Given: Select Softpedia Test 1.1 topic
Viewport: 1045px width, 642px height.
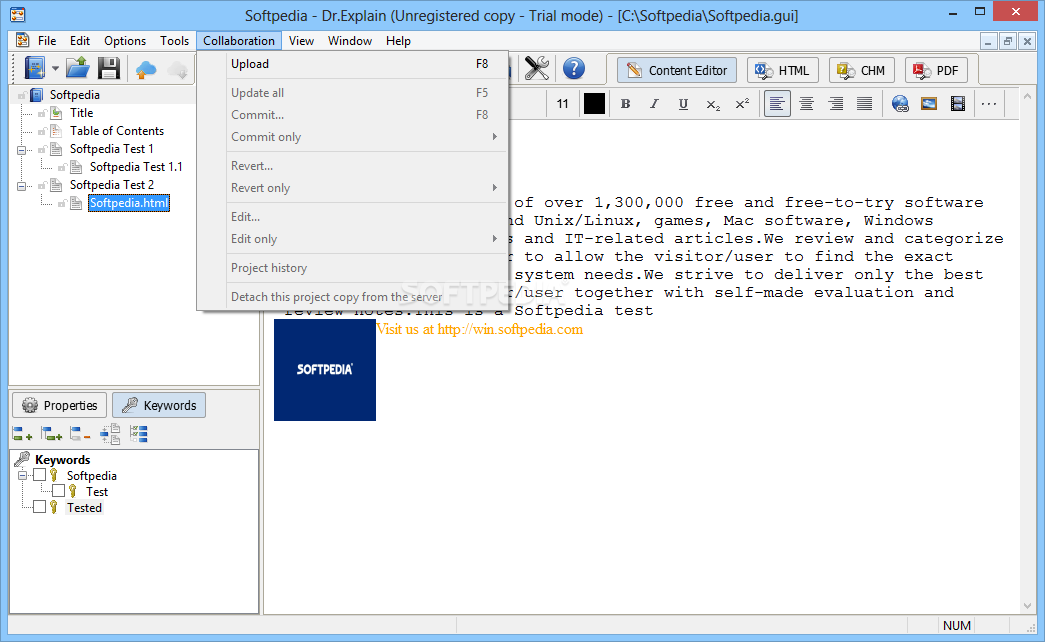Looking at the screenshot, I should click(x=136, y=167).
